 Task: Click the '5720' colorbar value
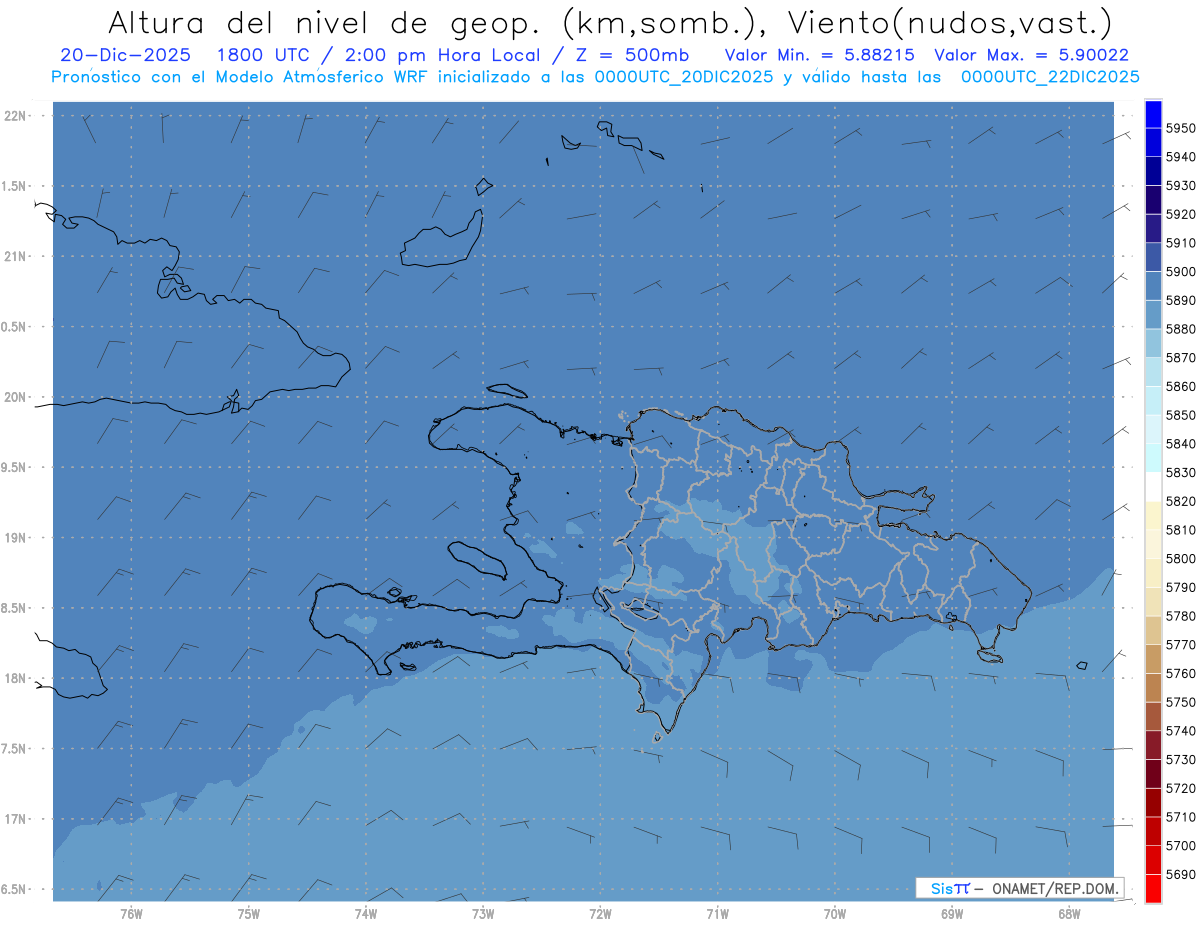(x=1181, y=788)
